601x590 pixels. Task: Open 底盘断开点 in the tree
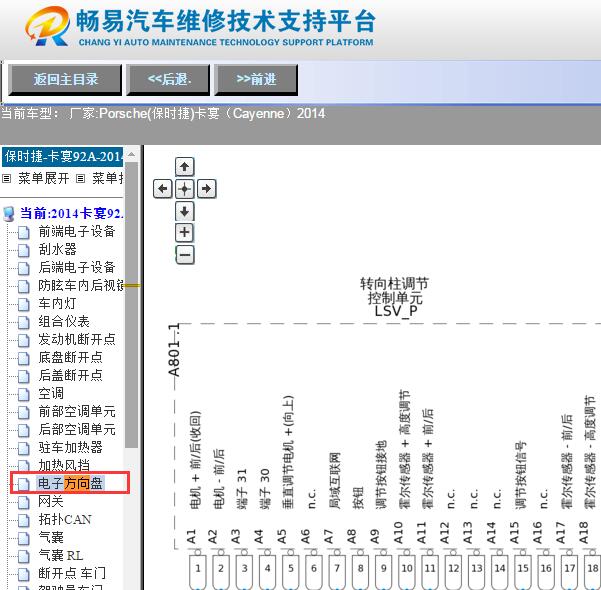[x=71, y=357]
